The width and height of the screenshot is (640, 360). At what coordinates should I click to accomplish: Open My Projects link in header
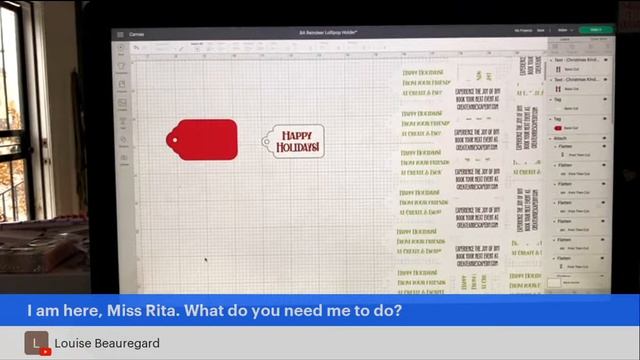(x=523, y=31)
